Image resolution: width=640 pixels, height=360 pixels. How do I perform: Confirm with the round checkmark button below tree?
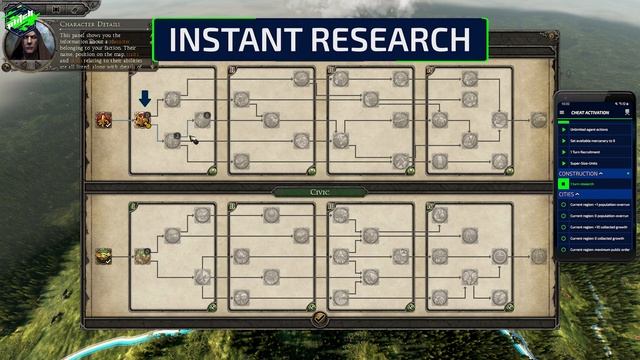pos(320,318)
